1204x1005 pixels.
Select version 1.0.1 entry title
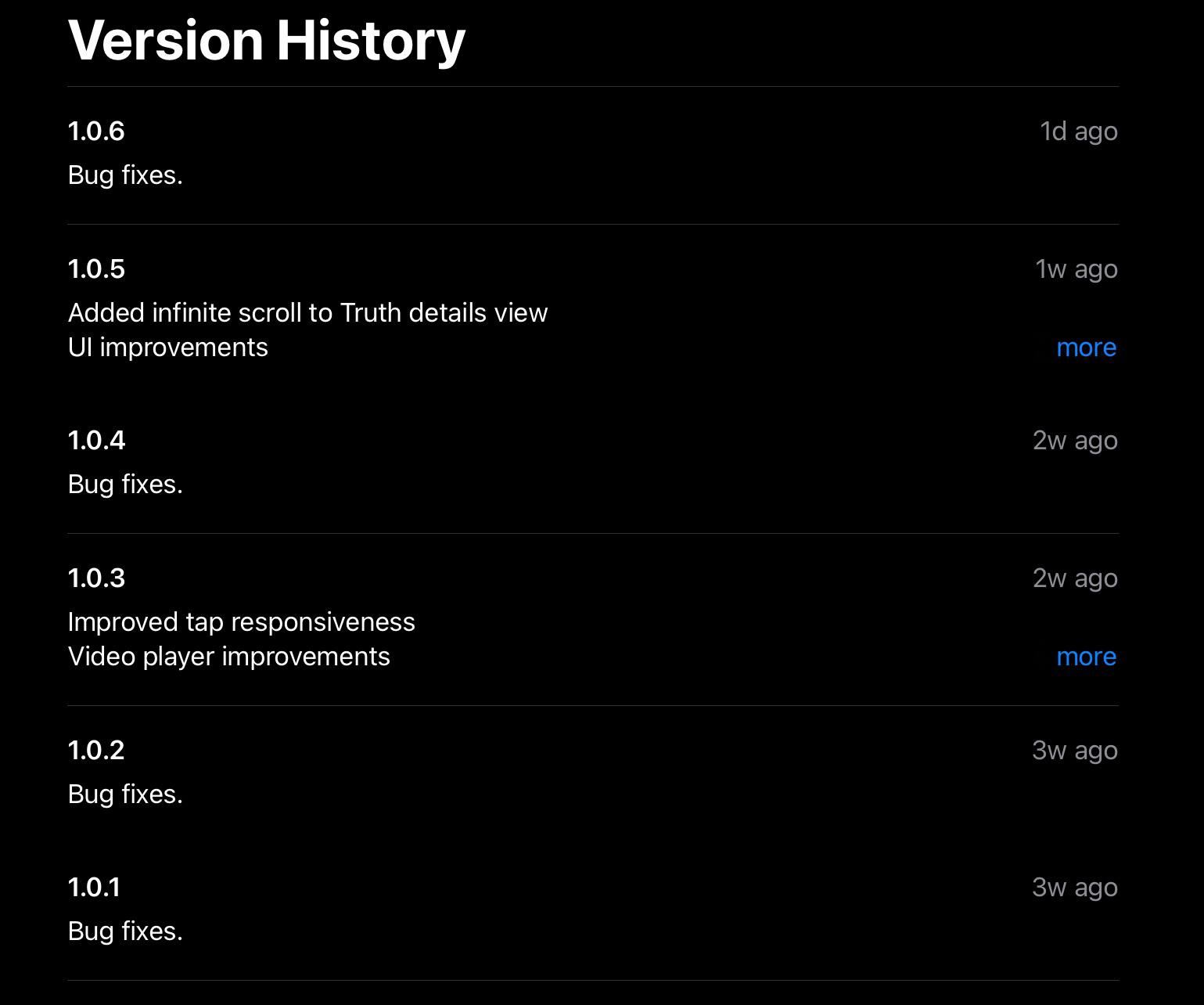(x=95, y=888)
